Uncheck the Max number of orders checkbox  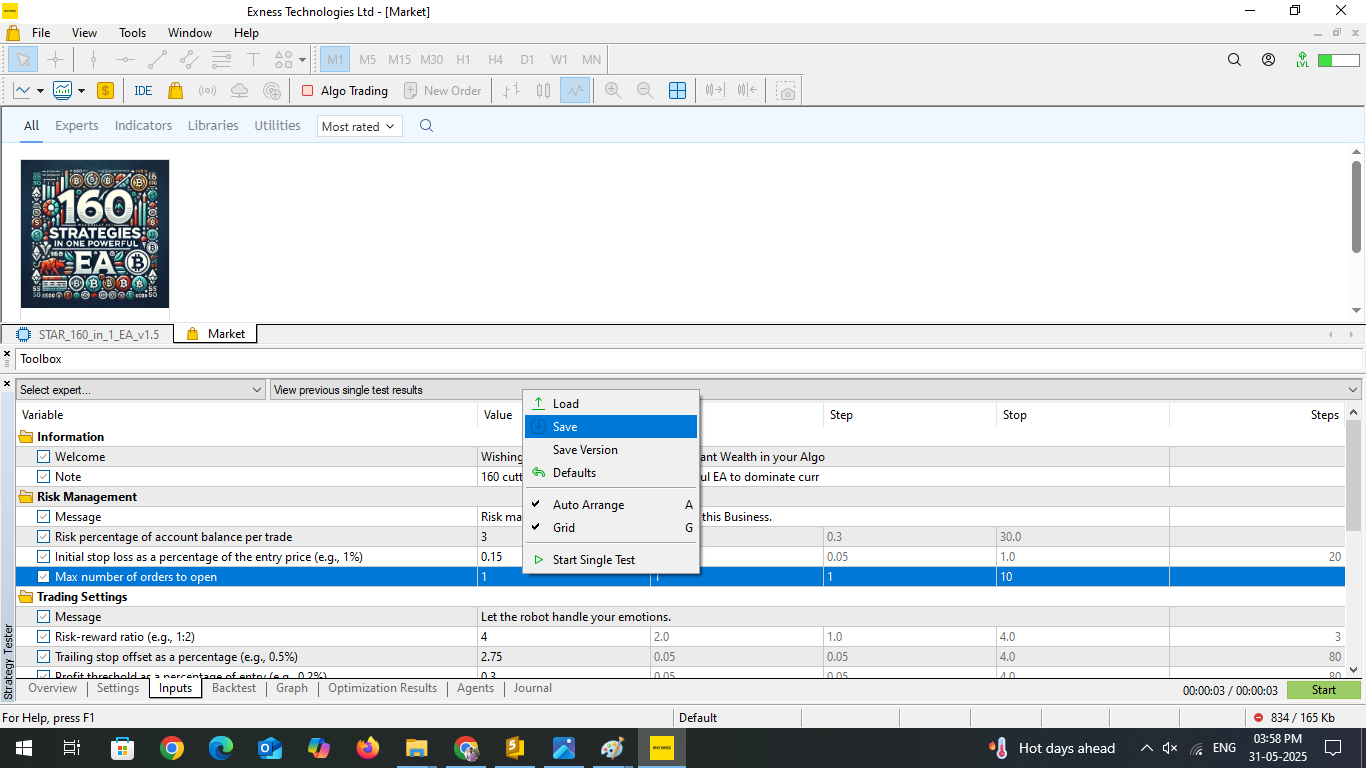[44, 577]
